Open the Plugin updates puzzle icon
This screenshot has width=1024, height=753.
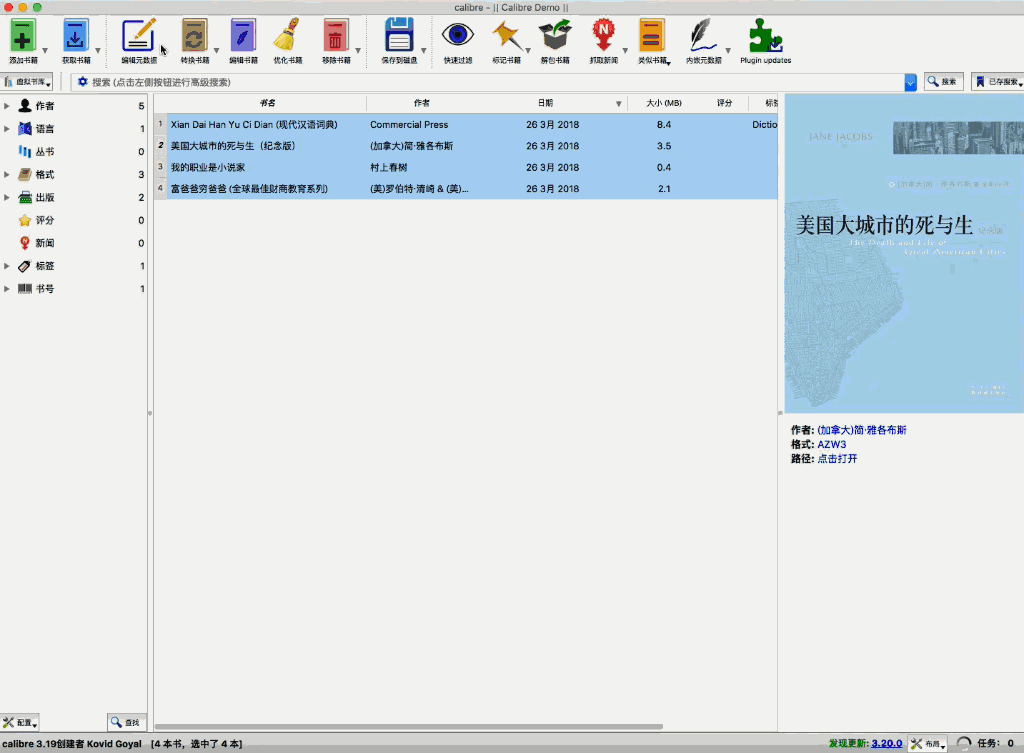tap(765, 36)
